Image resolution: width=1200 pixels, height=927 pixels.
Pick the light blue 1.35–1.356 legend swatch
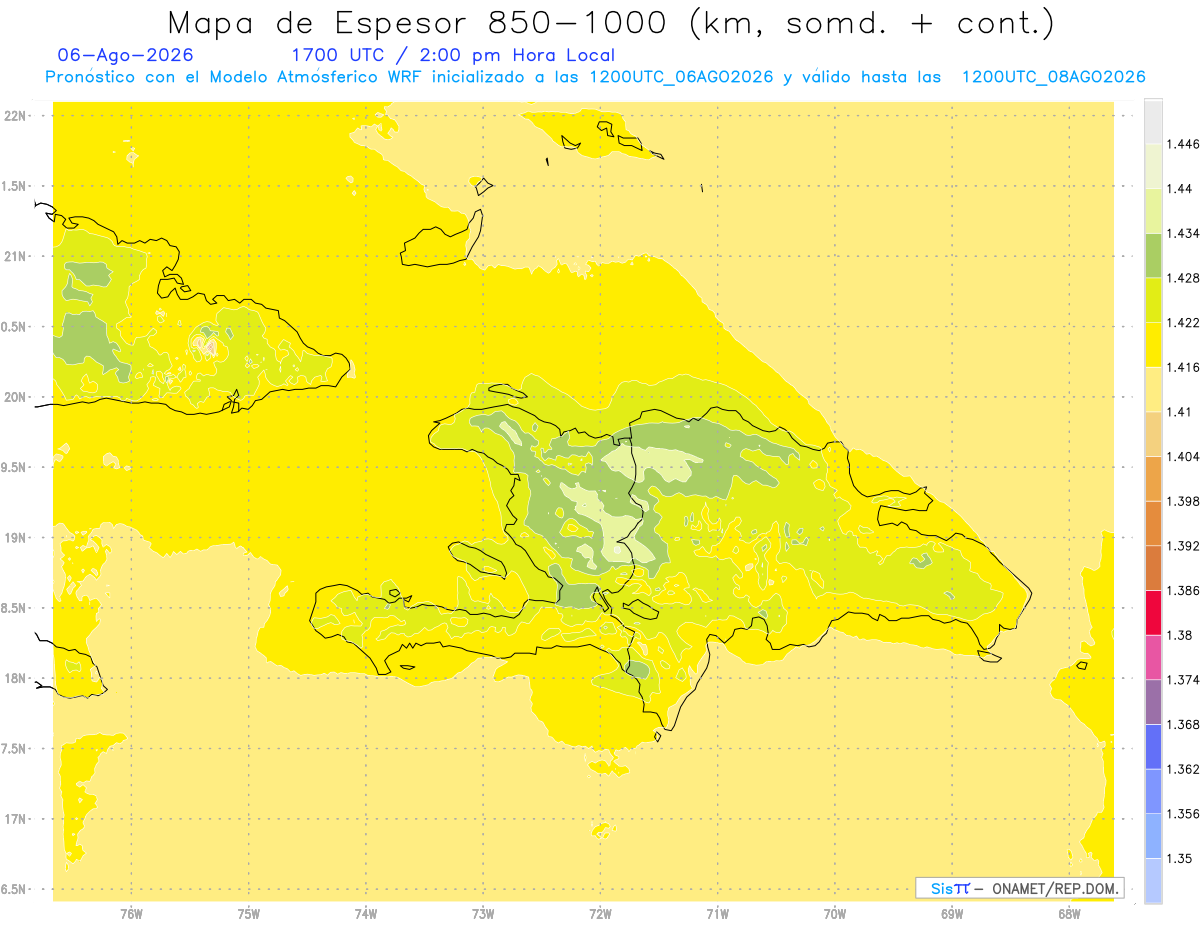coord(1153,835)
